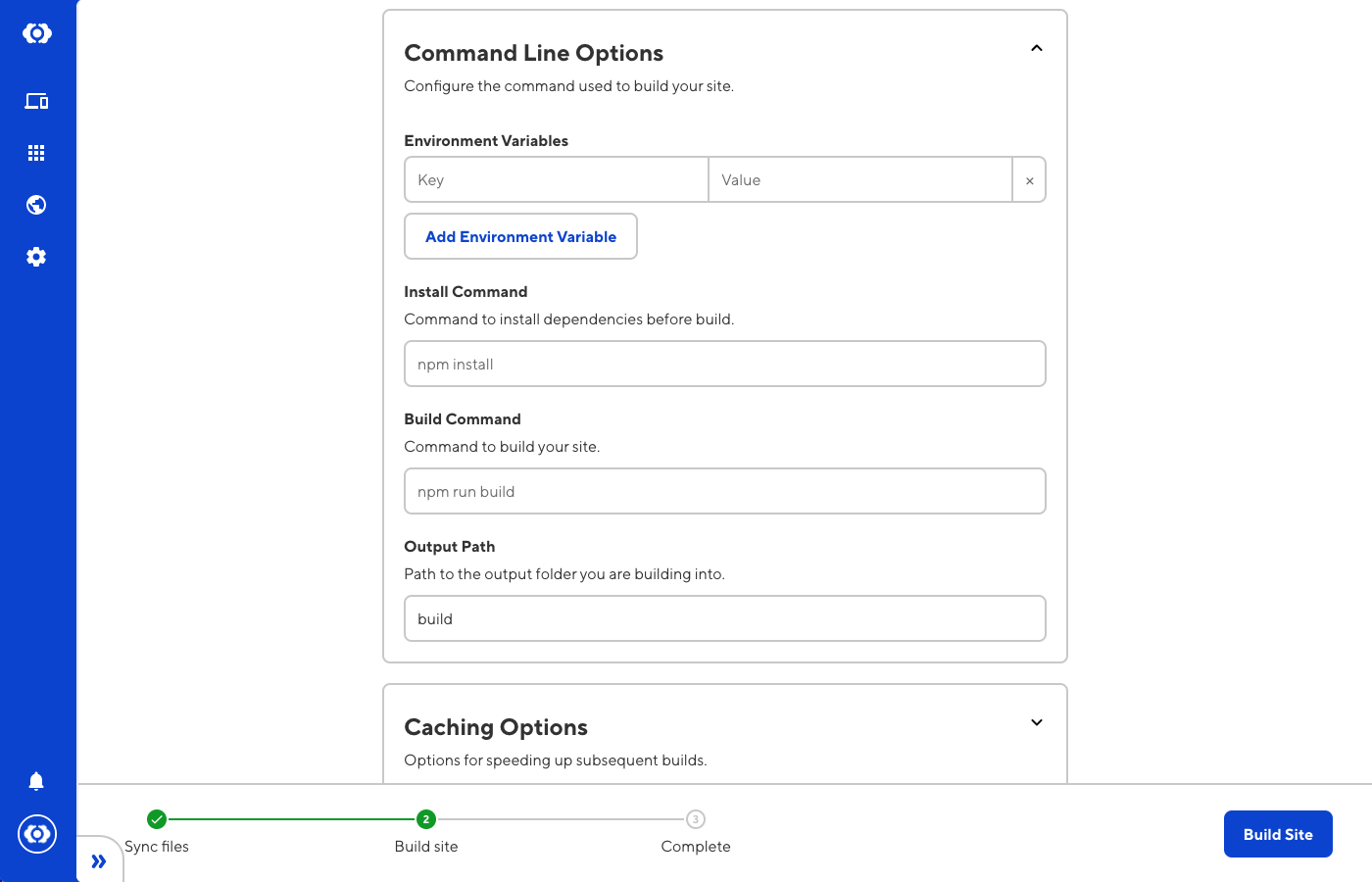Select the Complete step 3 marker

coord(696,819)
